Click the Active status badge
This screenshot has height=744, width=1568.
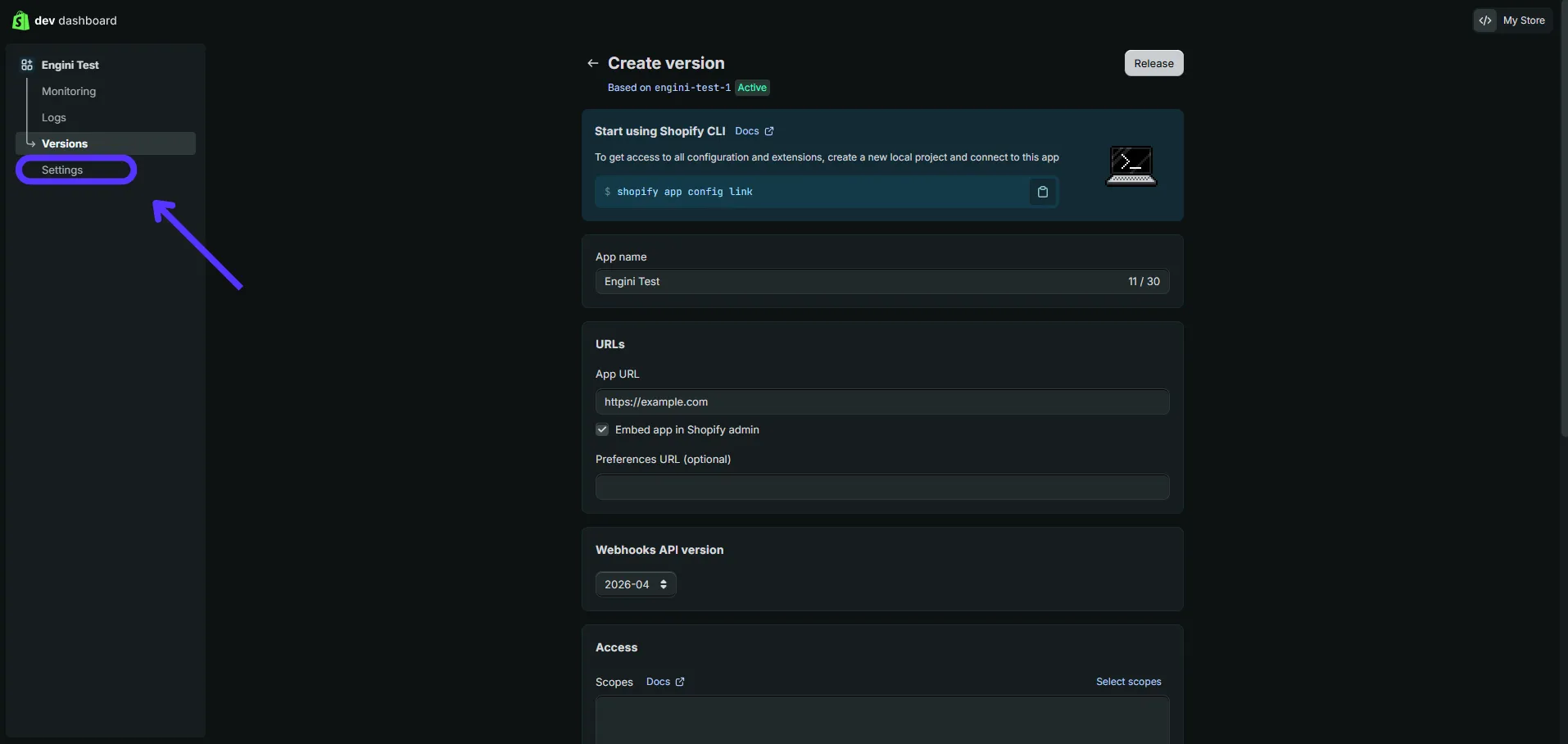(x=752, y=88)
